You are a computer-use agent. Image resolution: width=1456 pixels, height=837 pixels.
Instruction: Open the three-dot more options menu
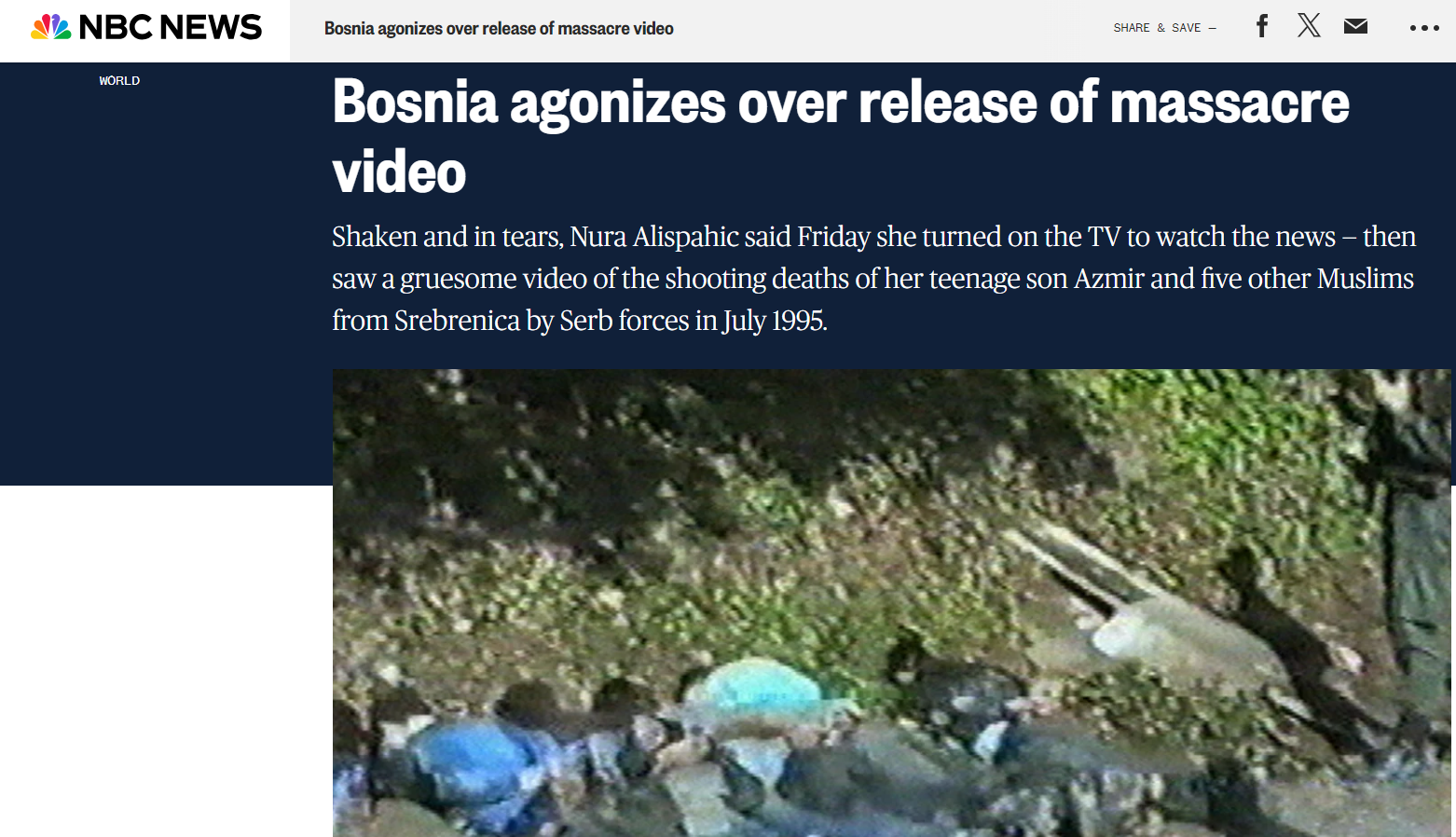coord(1424,28)
